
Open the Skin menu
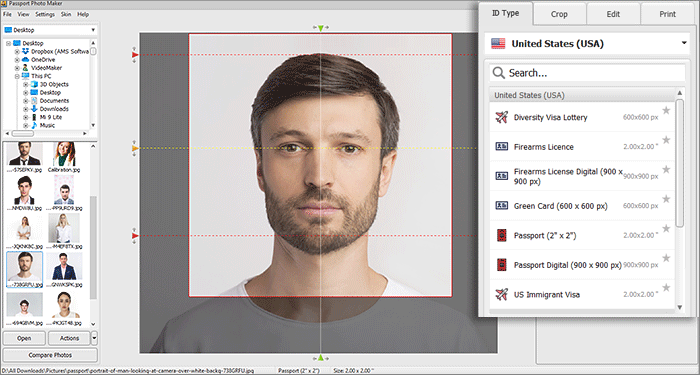tap(66, 14)
